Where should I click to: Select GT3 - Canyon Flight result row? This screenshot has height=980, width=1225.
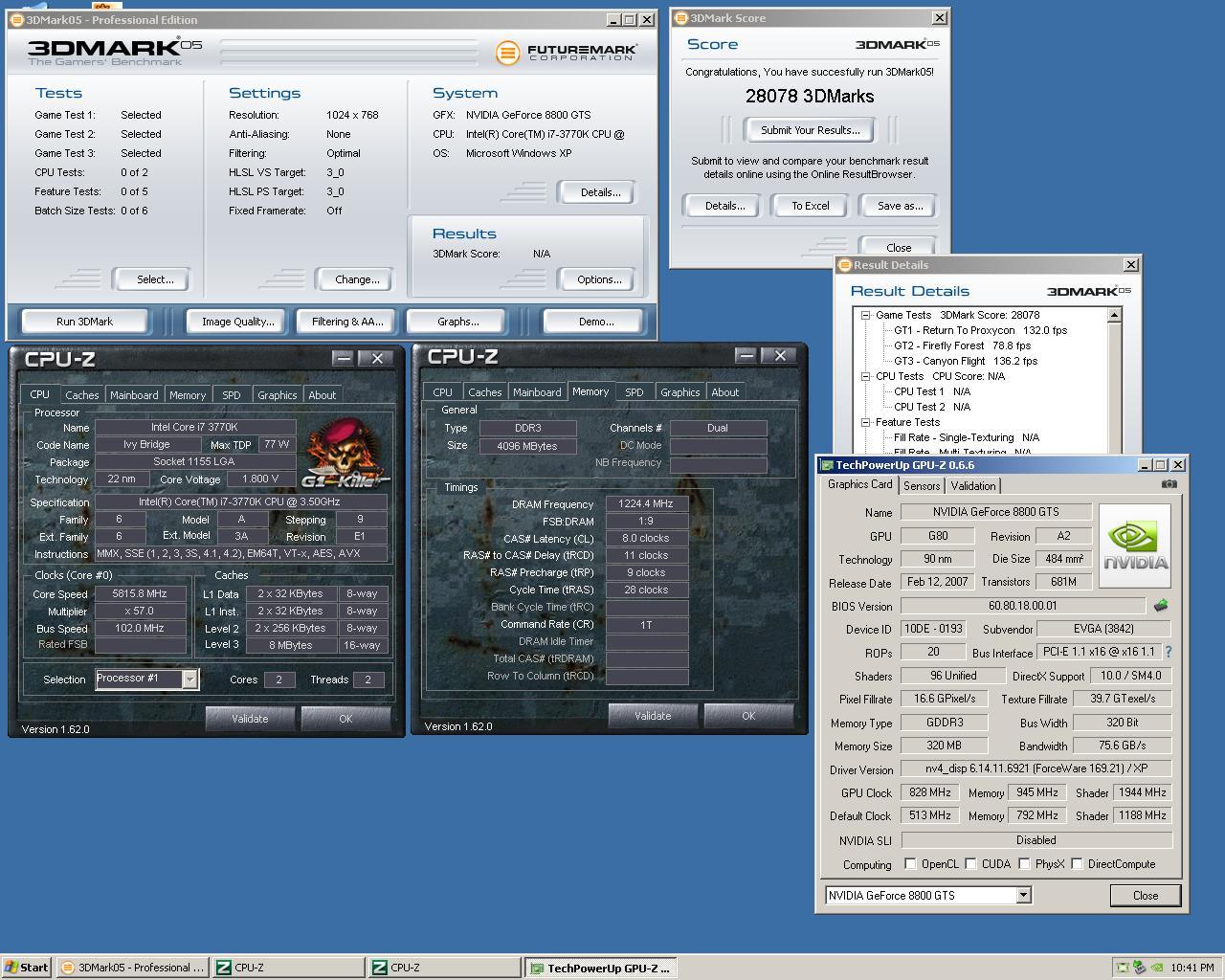coord(966,361)
